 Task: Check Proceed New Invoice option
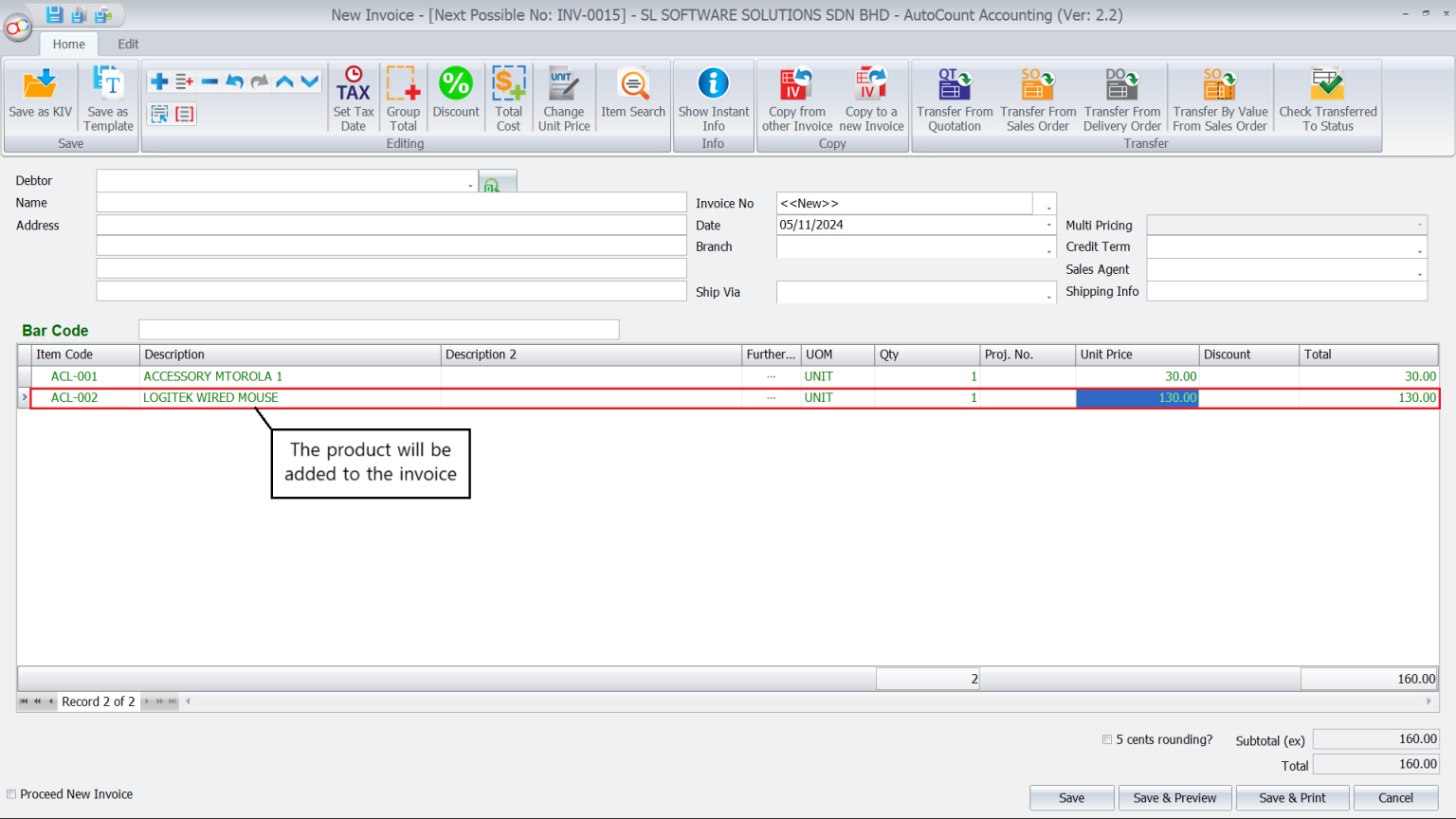[10, 794]
